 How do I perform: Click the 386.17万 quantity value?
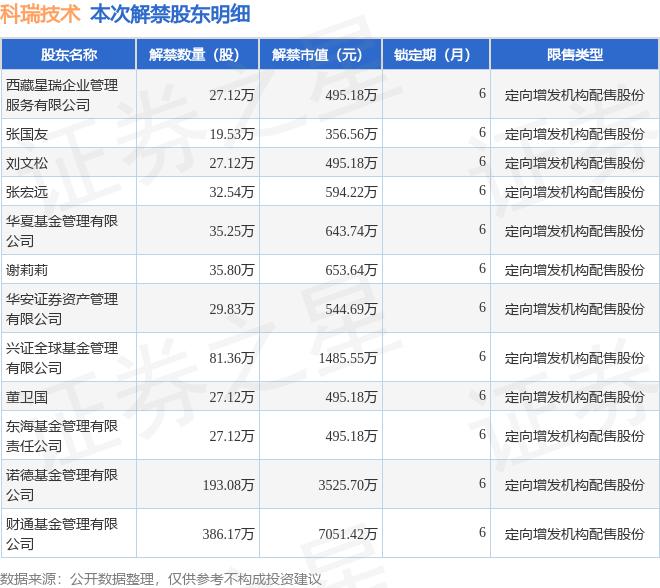click(x=229, y=534)
